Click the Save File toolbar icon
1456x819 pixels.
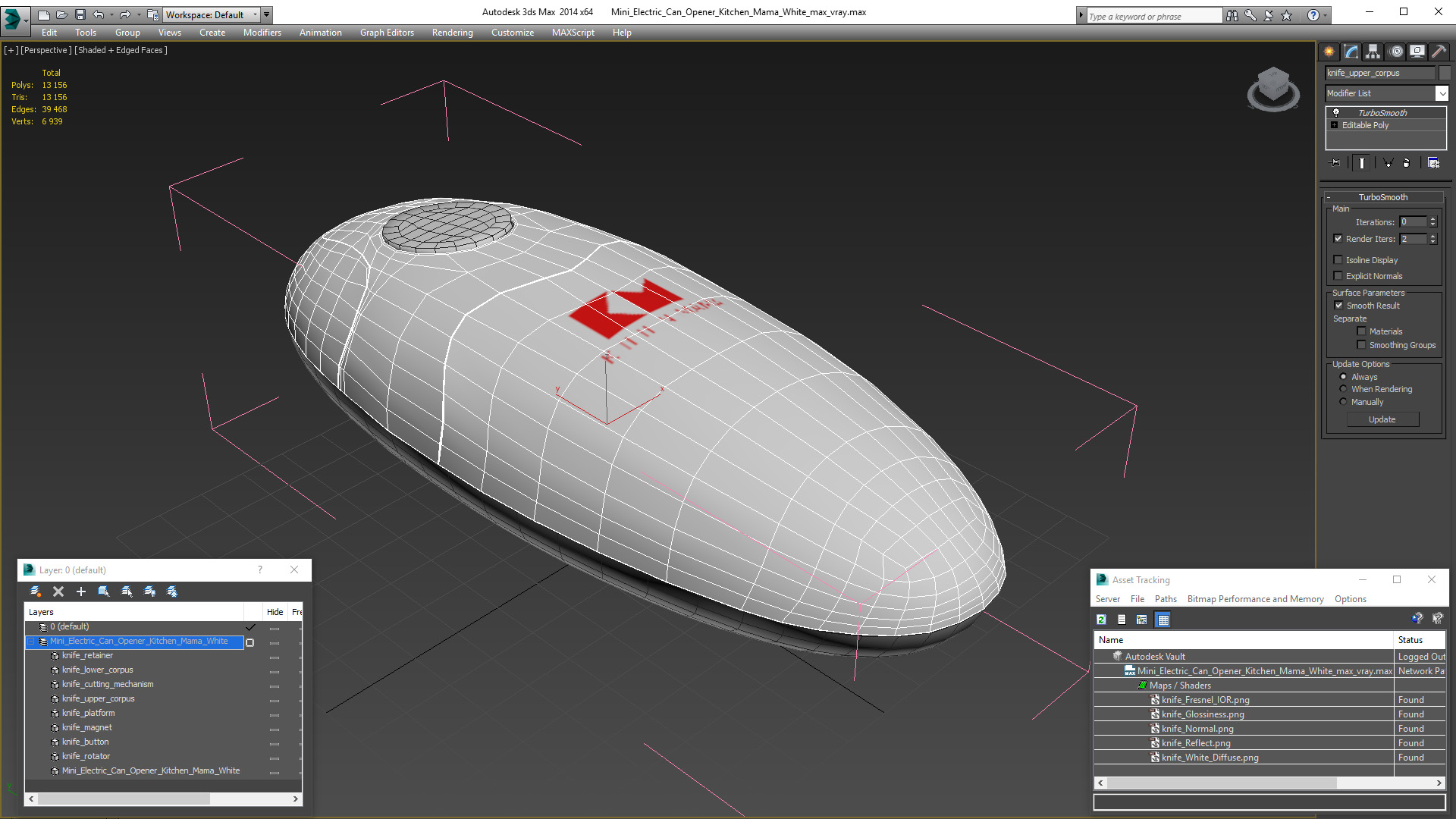(x=80, y=14)
